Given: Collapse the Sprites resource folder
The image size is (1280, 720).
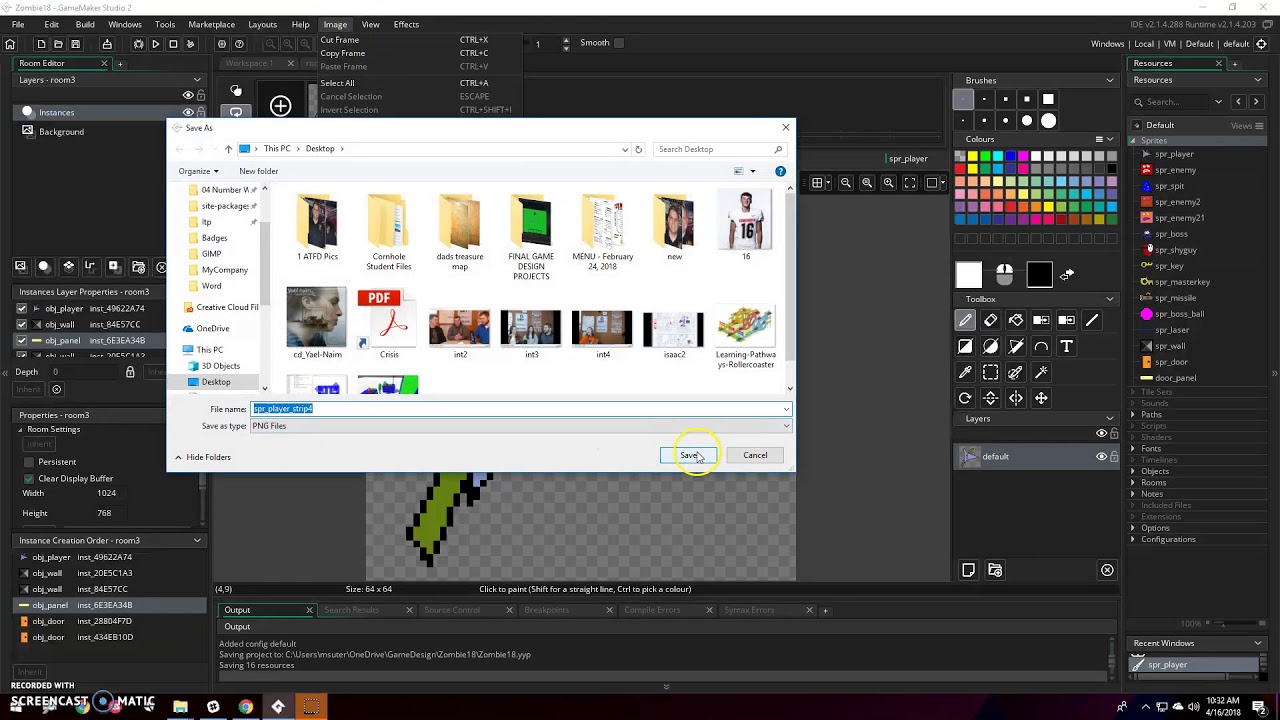Looking at the screenshot, I should 1135,141.
